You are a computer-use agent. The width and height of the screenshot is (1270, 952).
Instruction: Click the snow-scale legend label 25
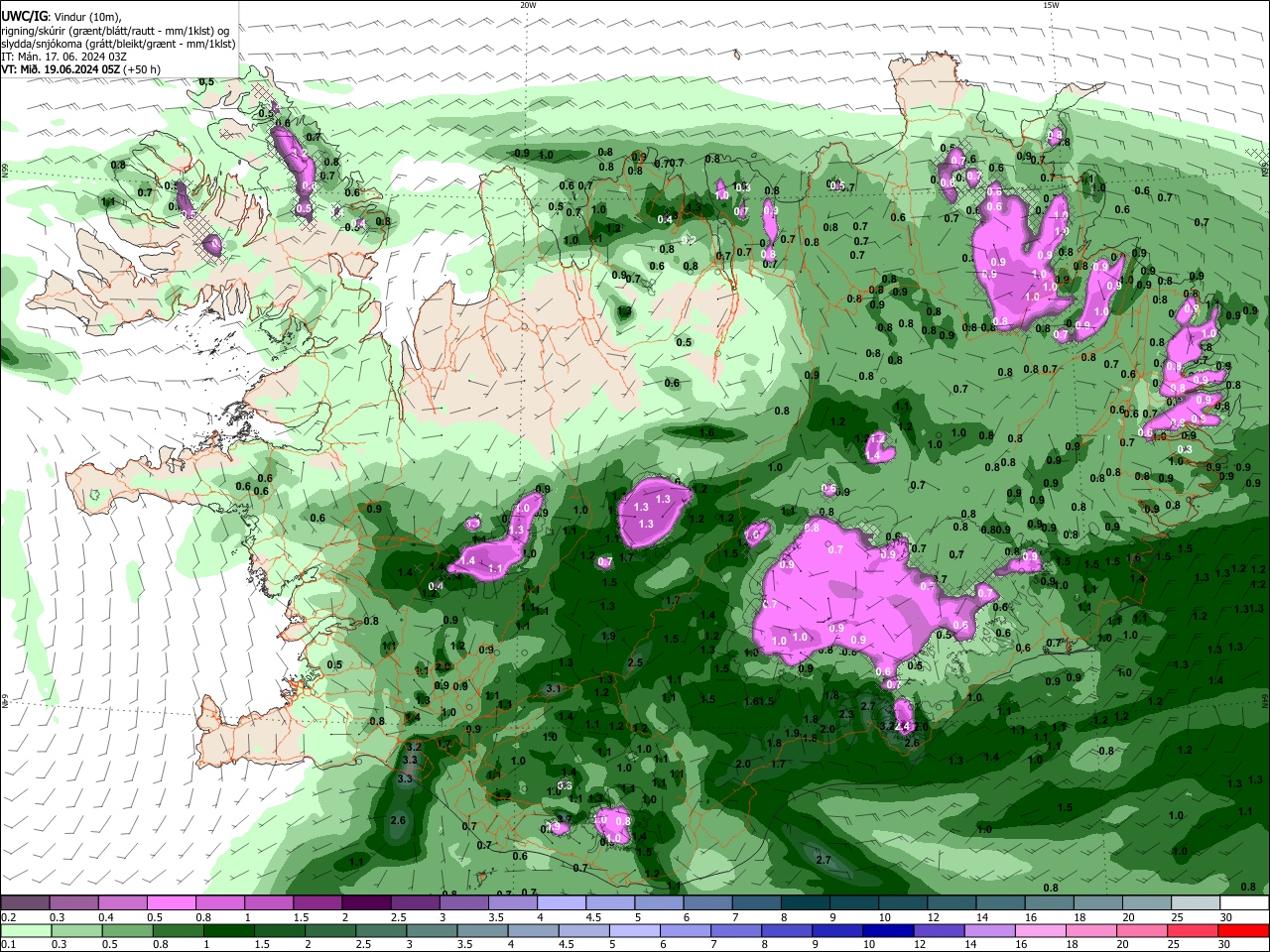(x=1178, y=917)
